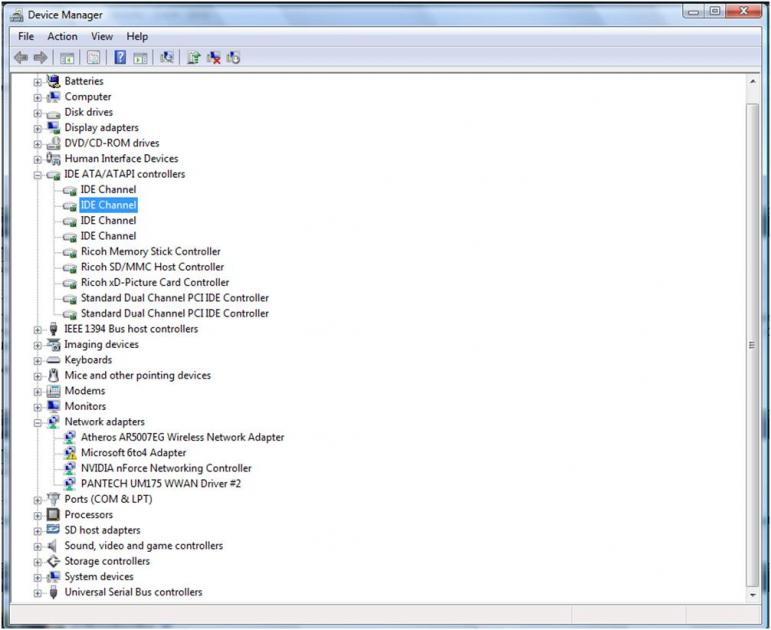The height and width of the screenshot is (630, 771).
Task: Open Properties via the toolbar sheet icon
Action: tap(93, 58)
